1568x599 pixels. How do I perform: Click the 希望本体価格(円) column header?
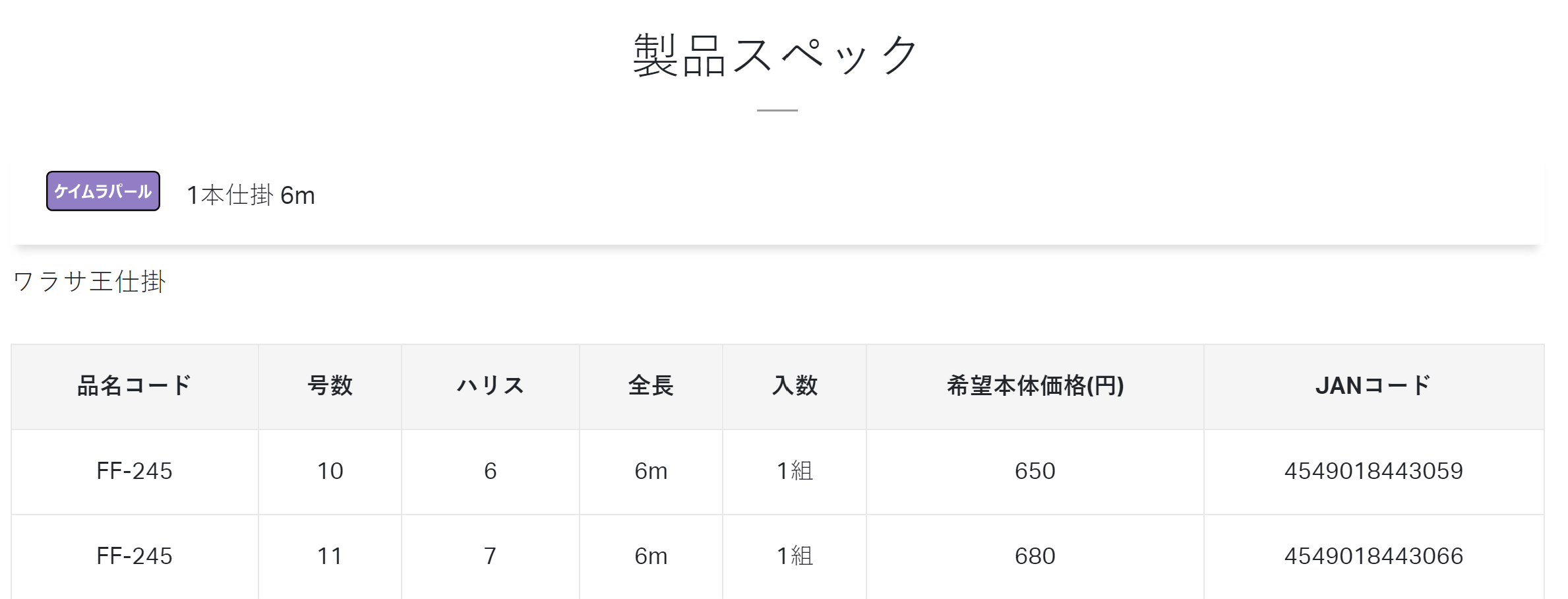click(1035, 386)
